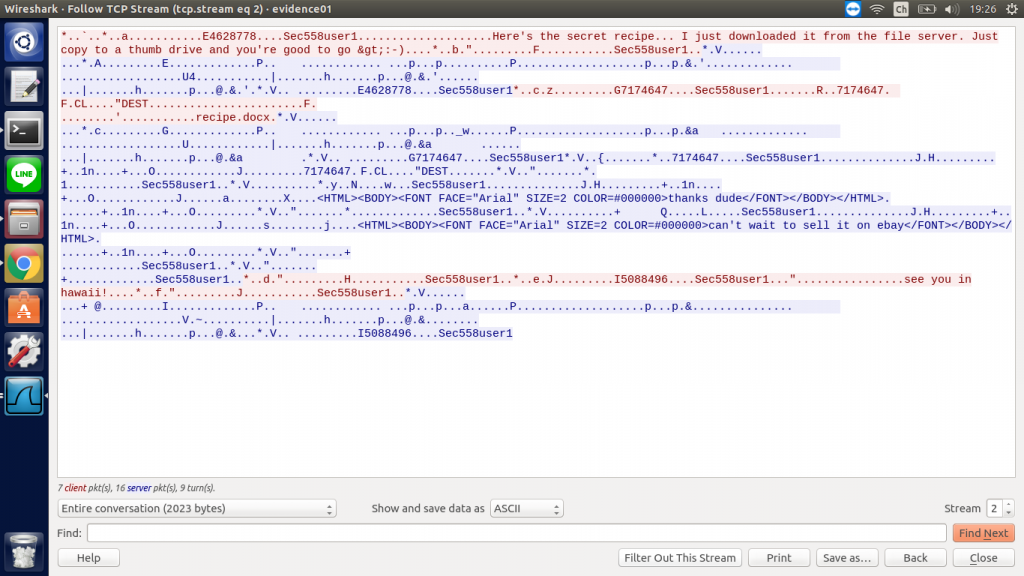Image resolution: width=1024 pixels, height=576 pixels.
Task: Open the file manager dock icon
Action: (24, 219)
